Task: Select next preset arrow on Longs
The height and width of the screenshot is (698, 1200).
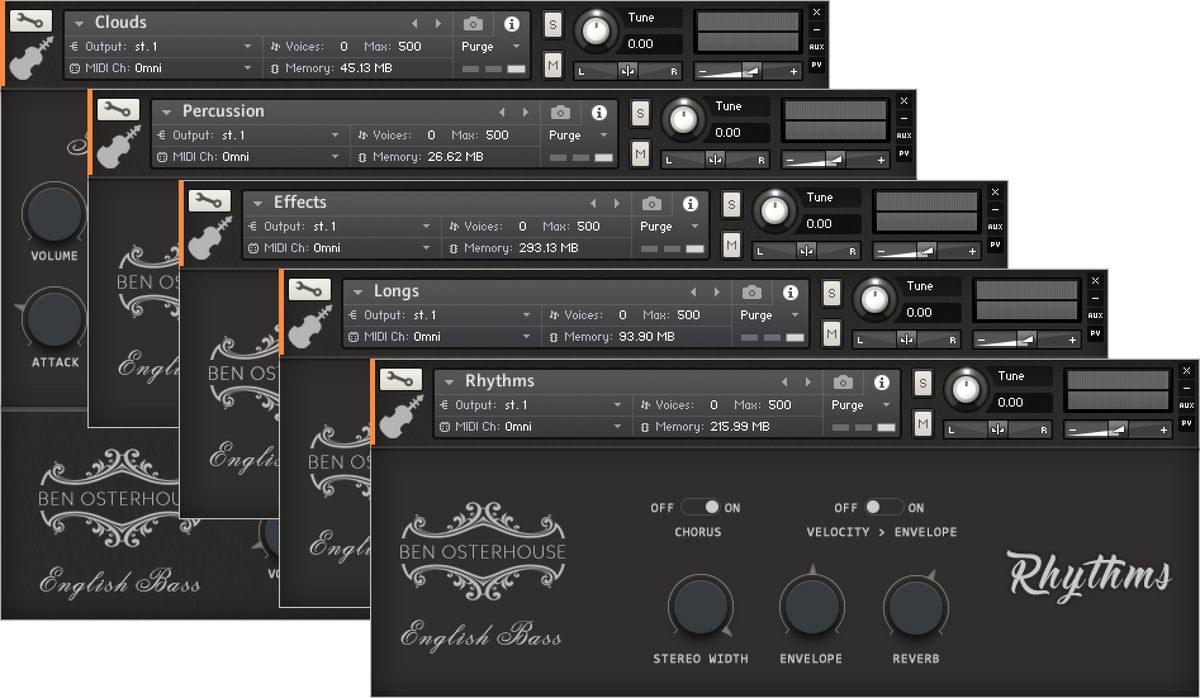Action: 716,292
